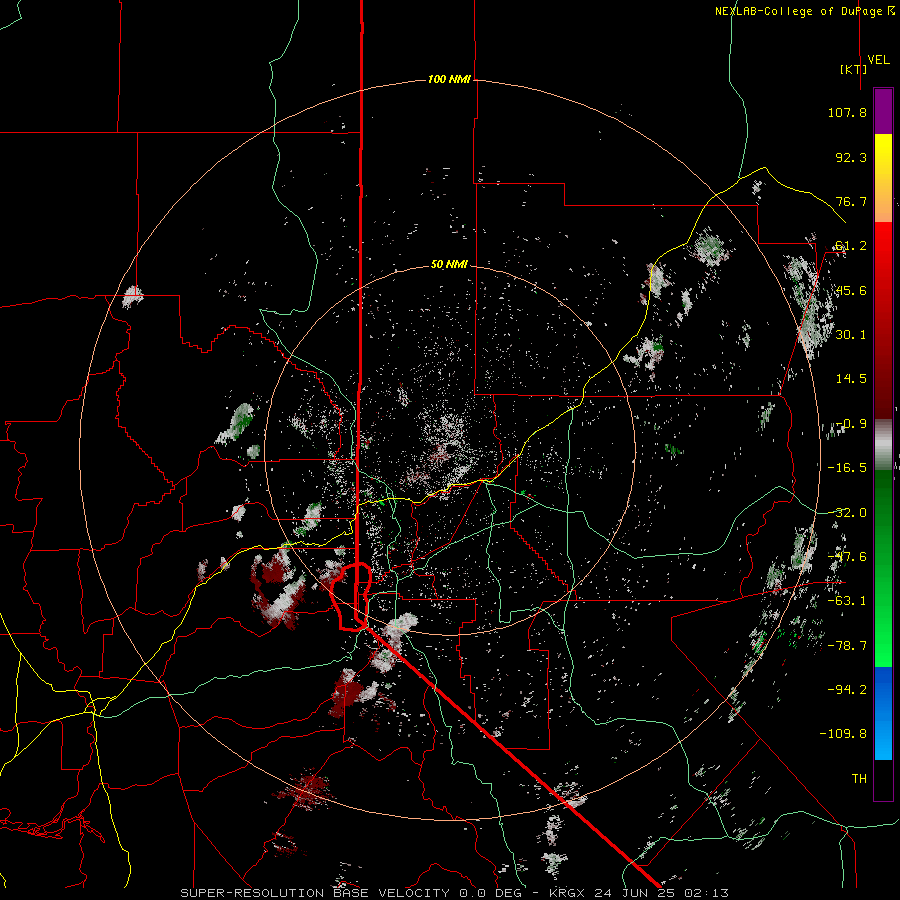Click the TH legend label
The height and width of the screenshot is (900, 900).
coord(859,779)
